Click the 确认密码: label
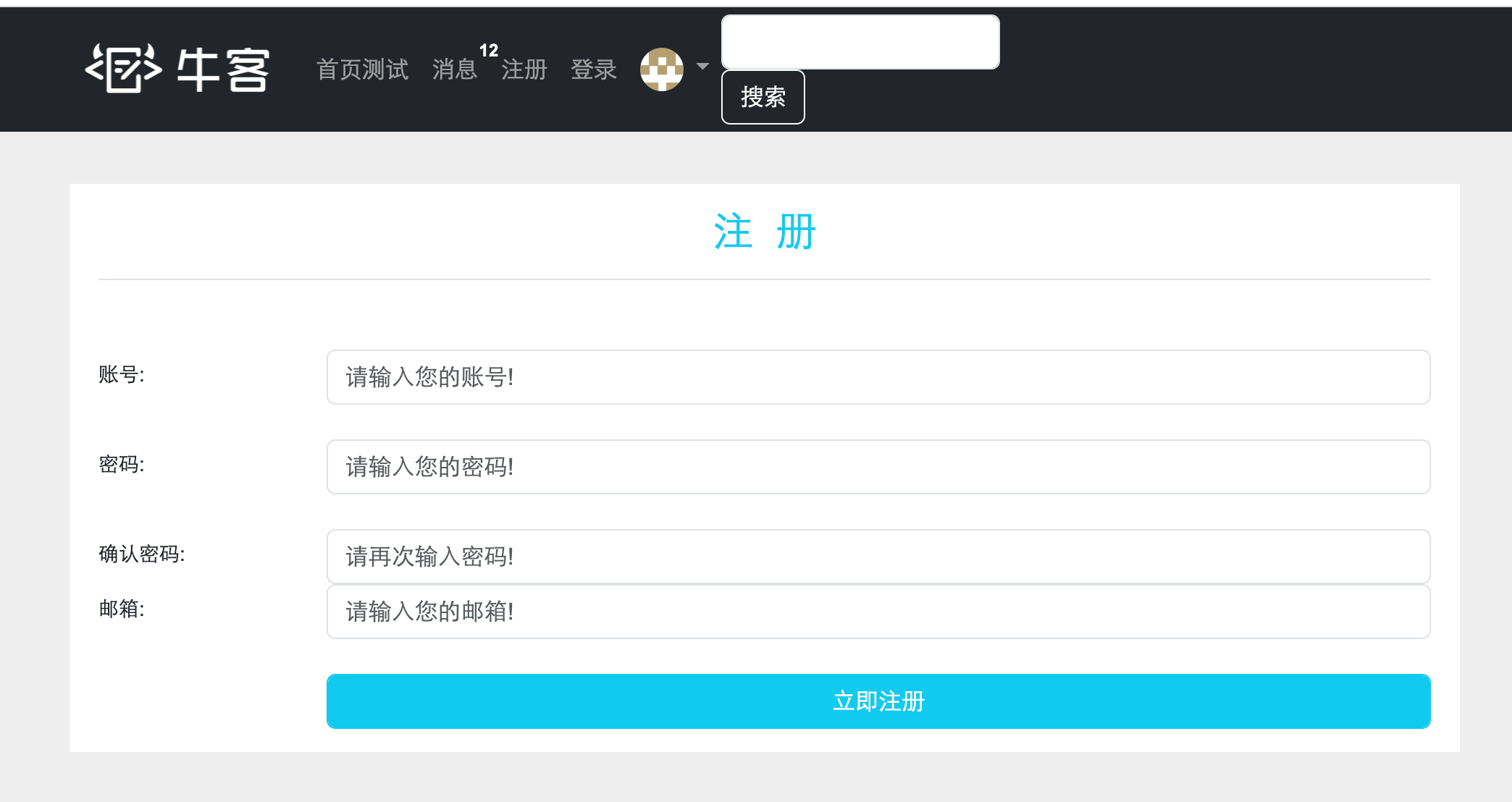Viewport: 1512px width, 802px height. pyautogui.click(x=142, y=554)
